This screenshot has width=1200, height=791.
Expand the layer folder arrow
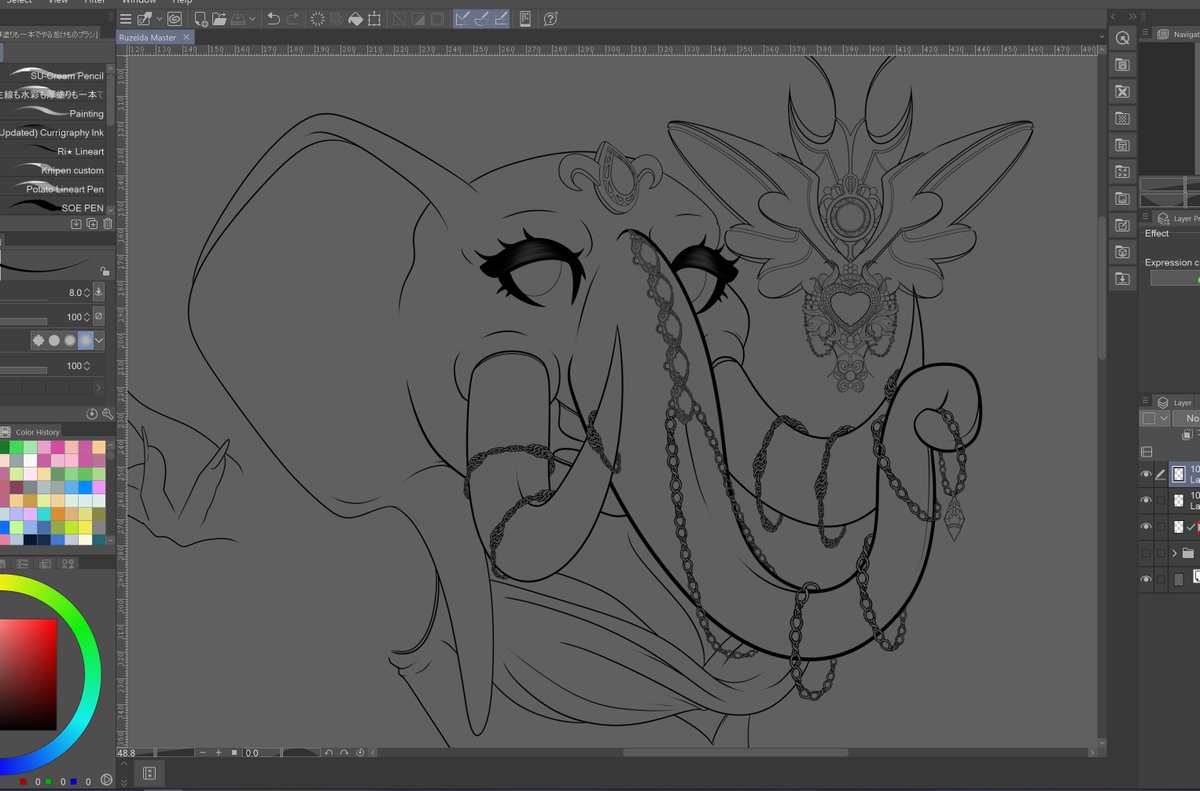[x=1175, y=552]
